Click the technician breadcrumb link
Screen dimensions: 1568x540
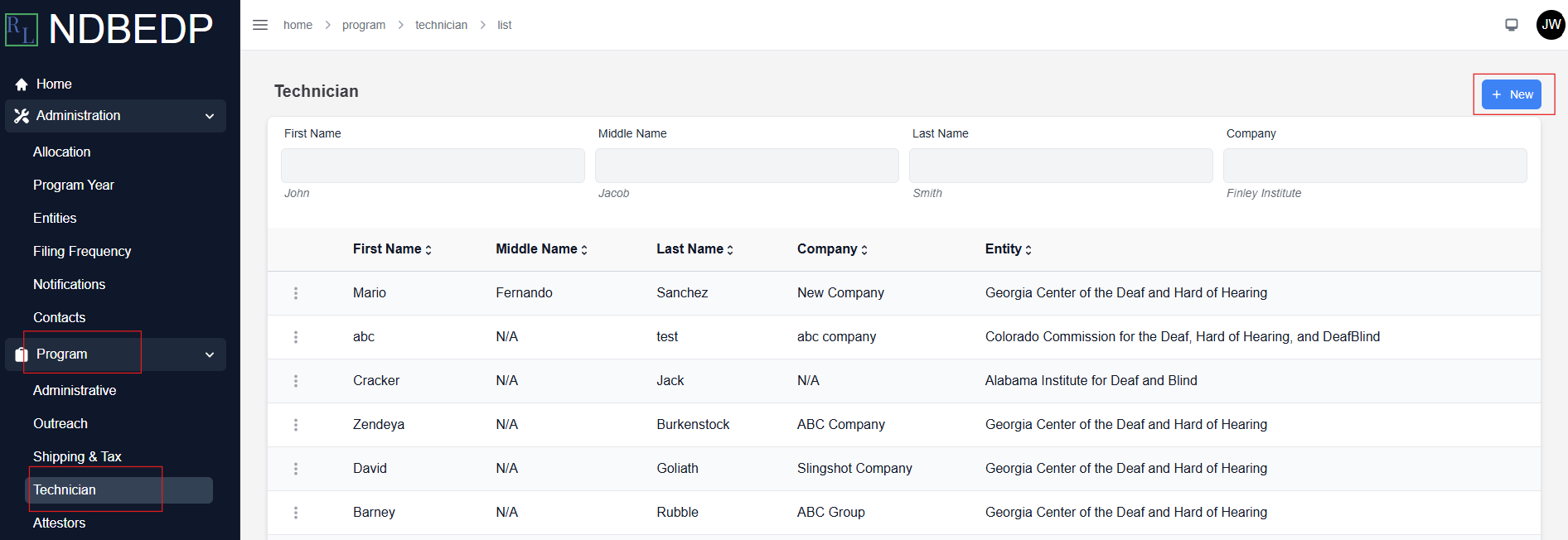tap(441, 25)
